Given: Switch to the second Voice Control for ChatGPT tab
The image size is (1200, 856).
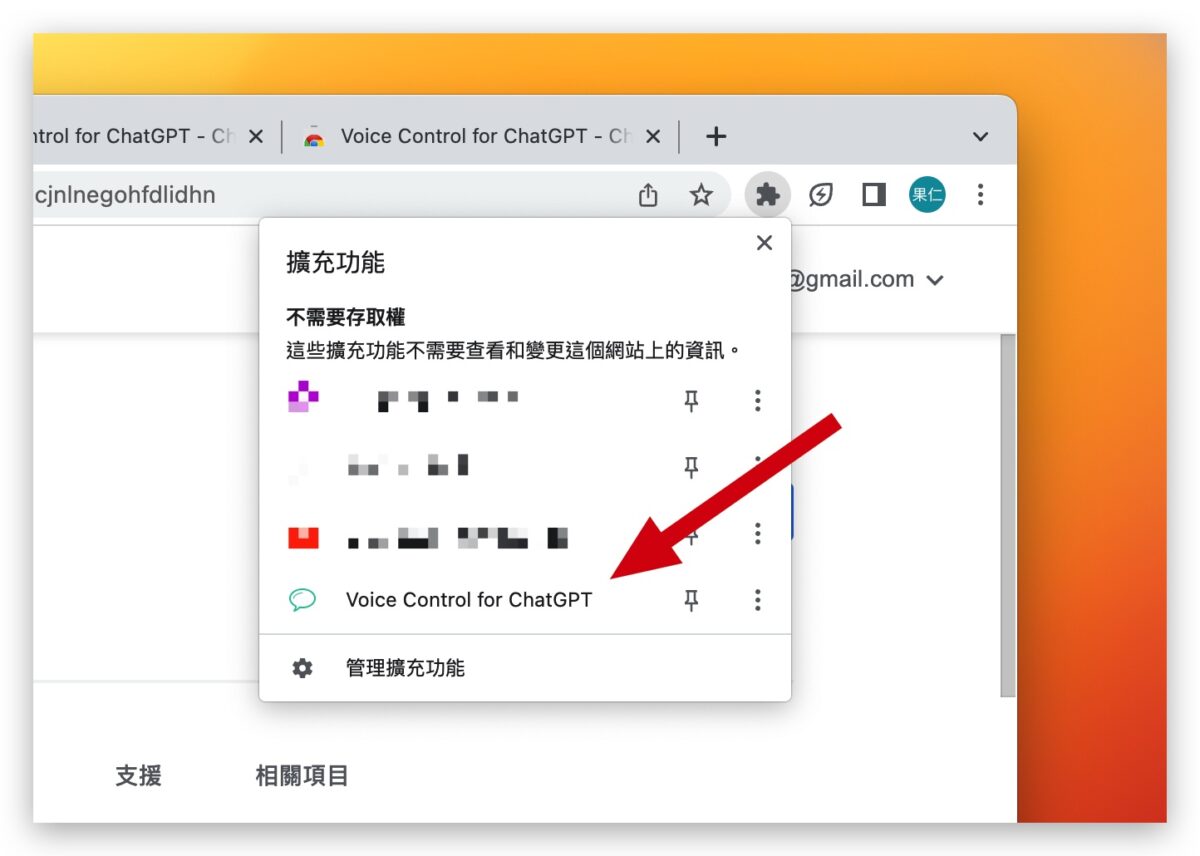Looking at the screenshot, I should [484, 136].
